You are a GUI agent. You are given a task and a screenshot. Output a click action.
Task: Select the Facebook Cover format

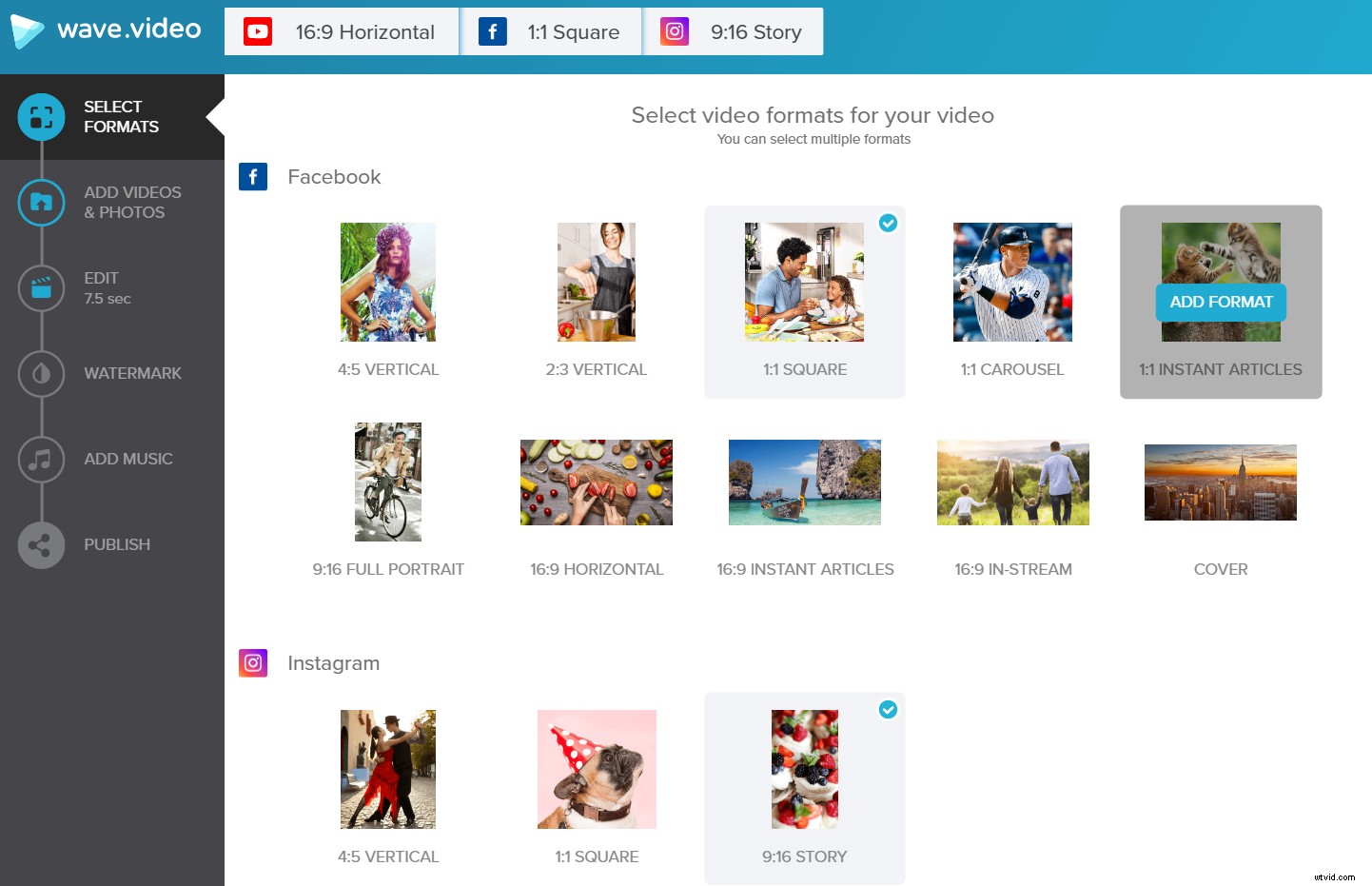click(1221, 482)
